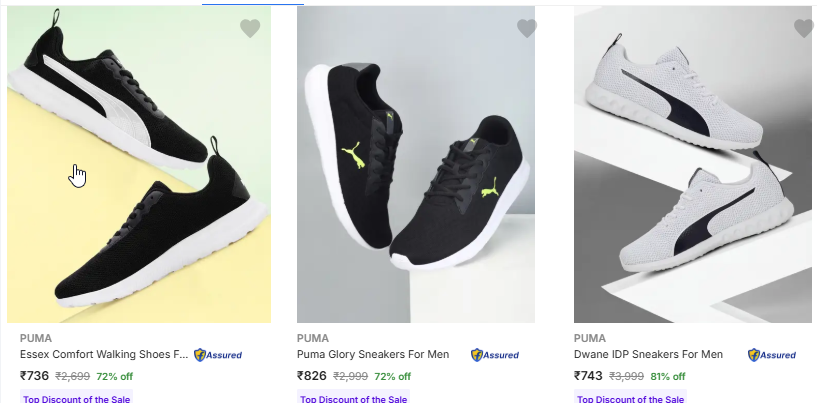Click Top Discount tag under Essex shoes
Viewport: 817px width, 403px height.
[x=76, y=398]
